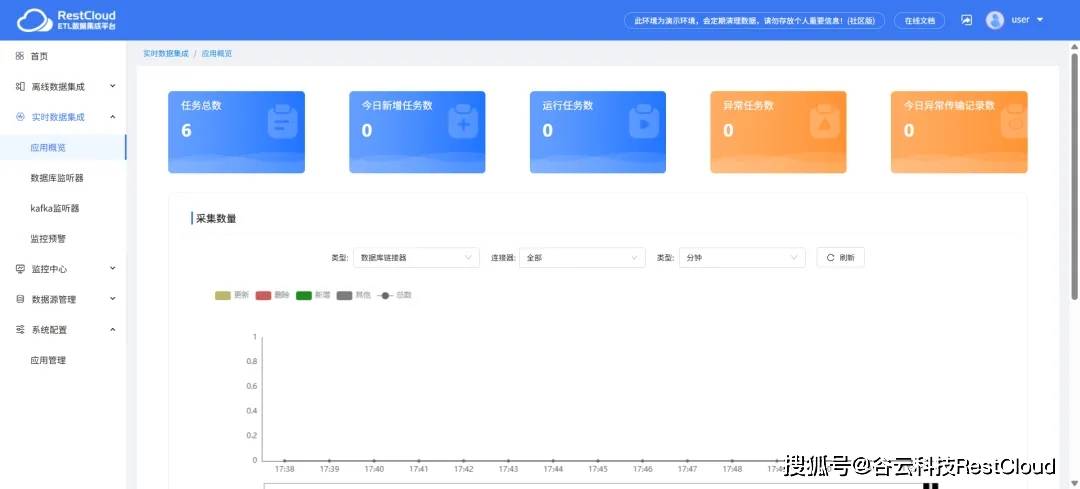Click the 数据源管理 database icon
The width and height of the screenshot is (1080, 489).
point(20,300)
